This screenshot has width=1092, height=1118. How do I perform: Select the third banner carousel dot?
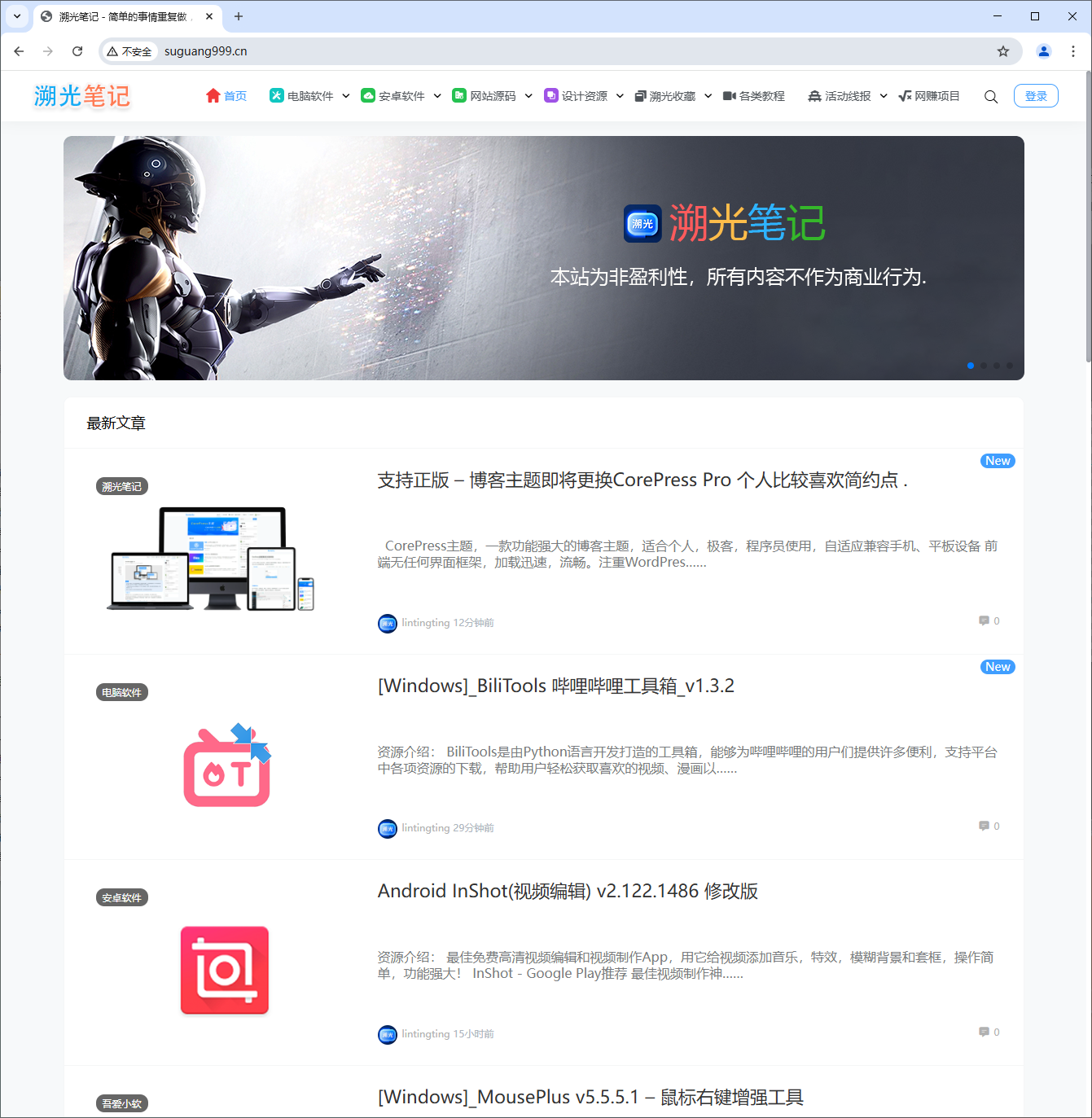pos(997,366)
